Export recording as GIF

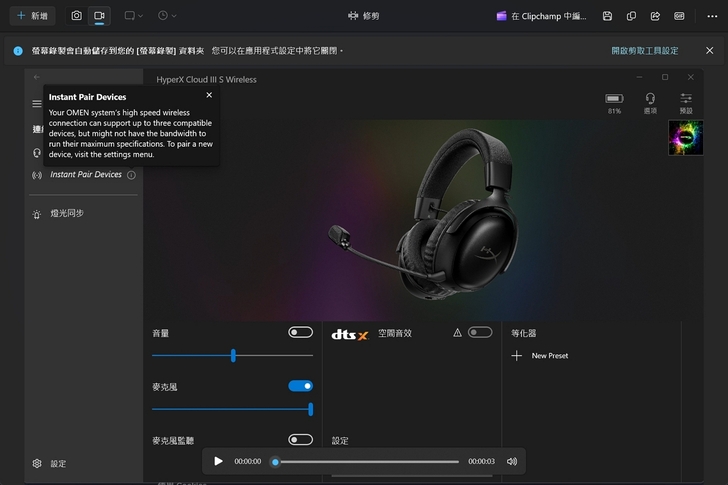point(679,16)
